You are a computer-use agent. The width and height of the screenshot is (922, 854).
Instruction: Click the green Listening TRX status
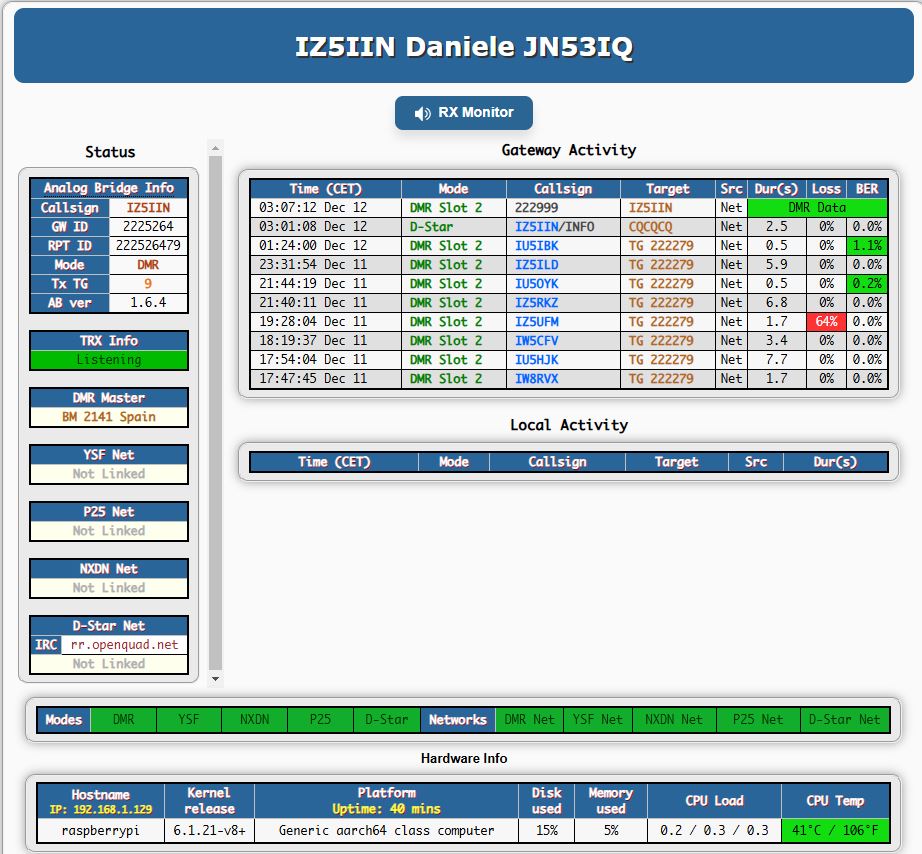[x=109, y=360]
